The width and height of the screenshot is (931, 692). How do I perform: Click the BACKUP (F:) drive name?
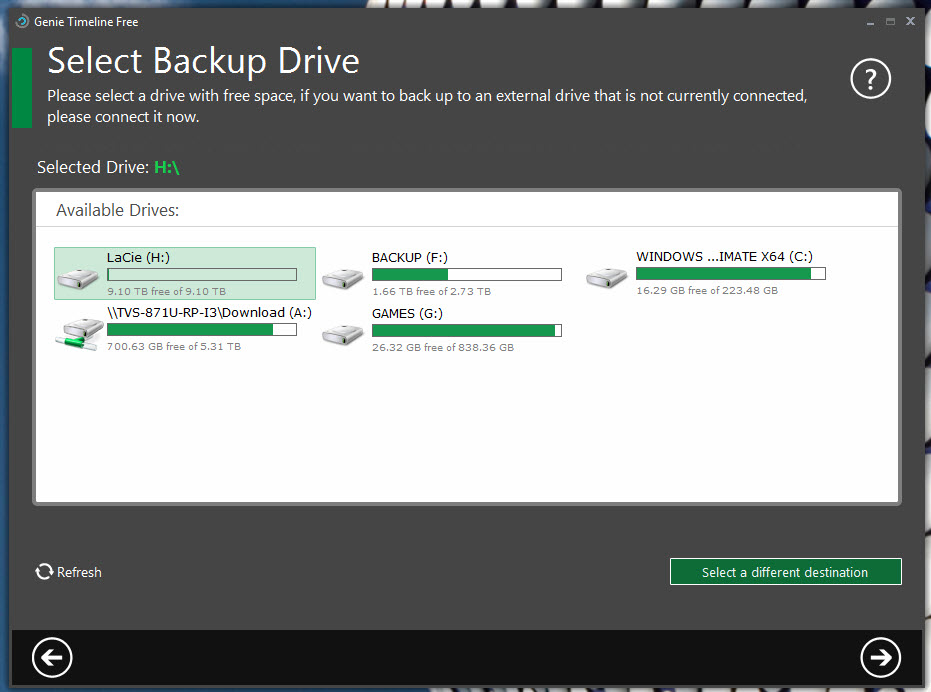tap(410, 258)
